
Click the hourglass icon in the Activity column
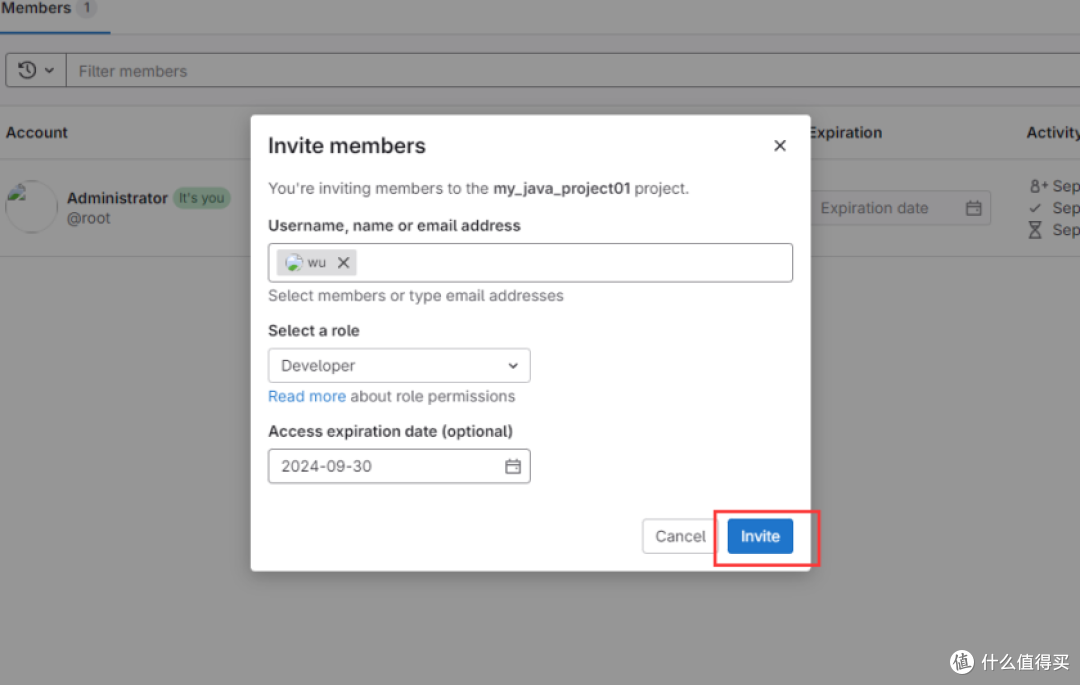(x=1035, y=230)
